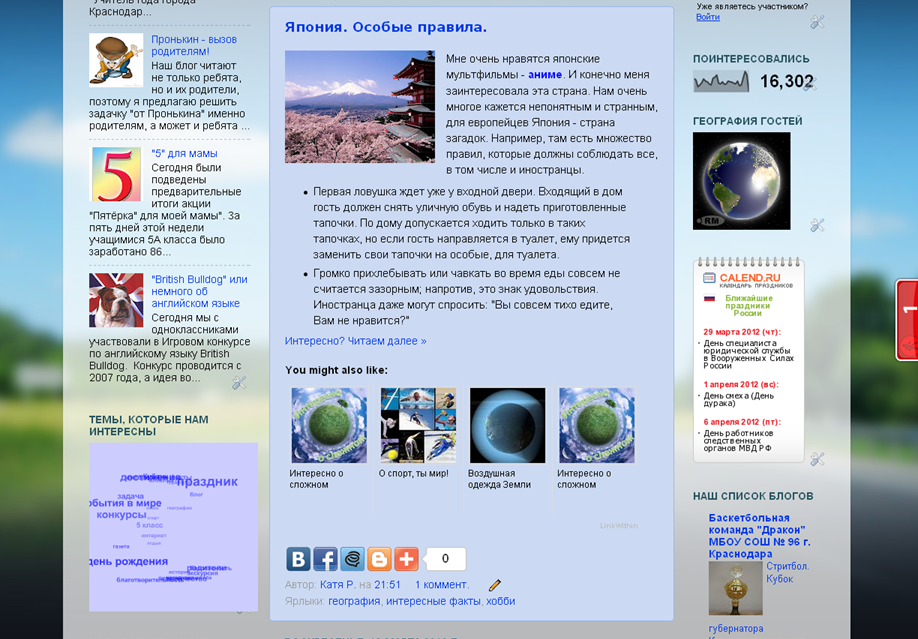Click the 21:51 timestamp link

[x=388, y=585]
